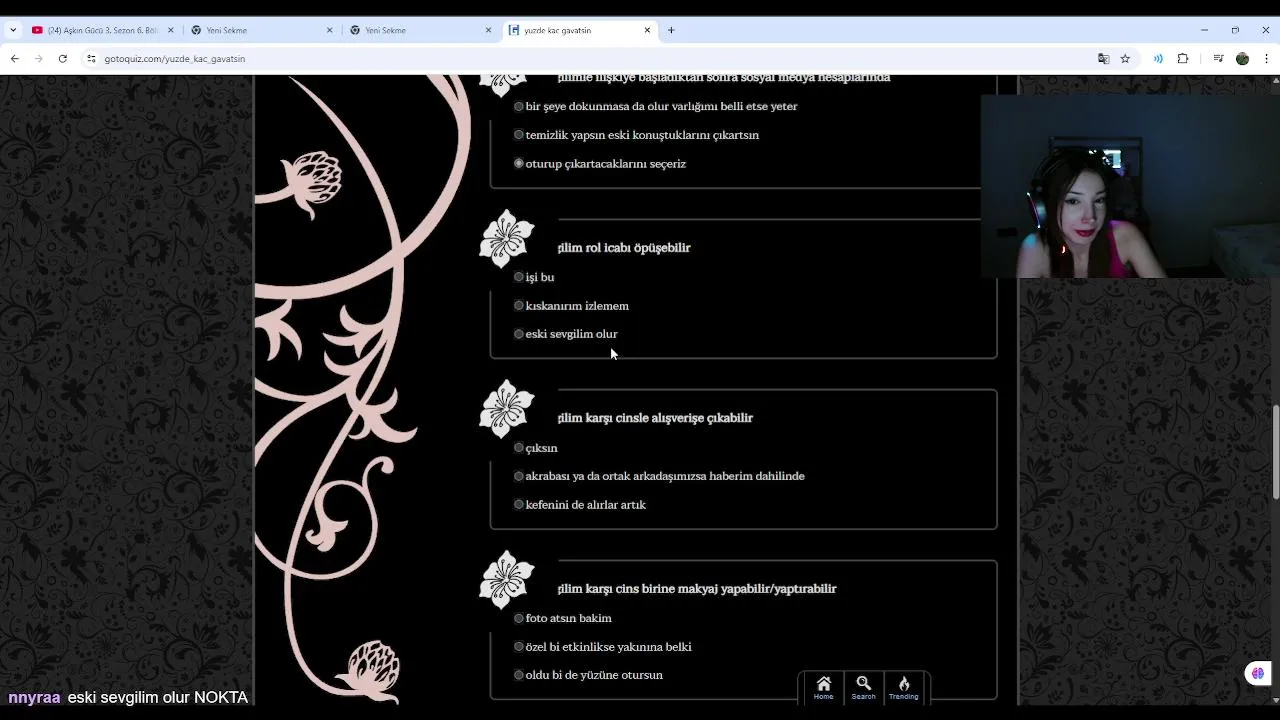This screenshot has height=720, width=1280.
Task: Select radio 'oturup çıkartacaklarını seçeriz'
Action: click(x=519, y=163)
